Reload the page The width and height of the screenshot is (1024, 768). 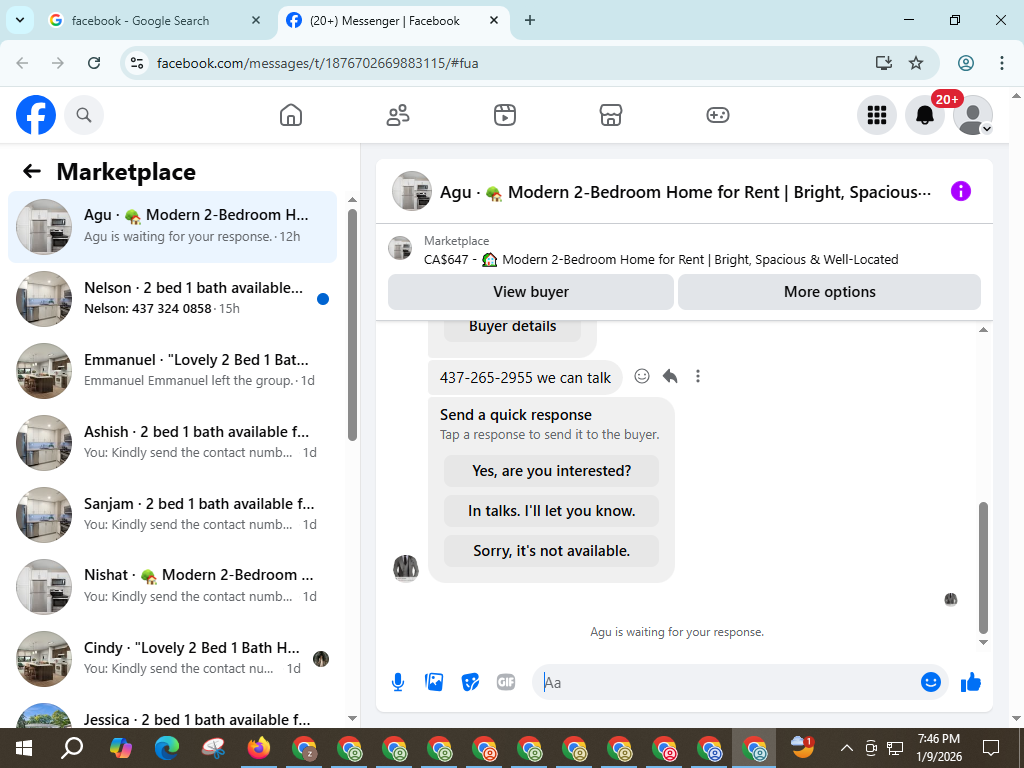(x=94, y=63)
